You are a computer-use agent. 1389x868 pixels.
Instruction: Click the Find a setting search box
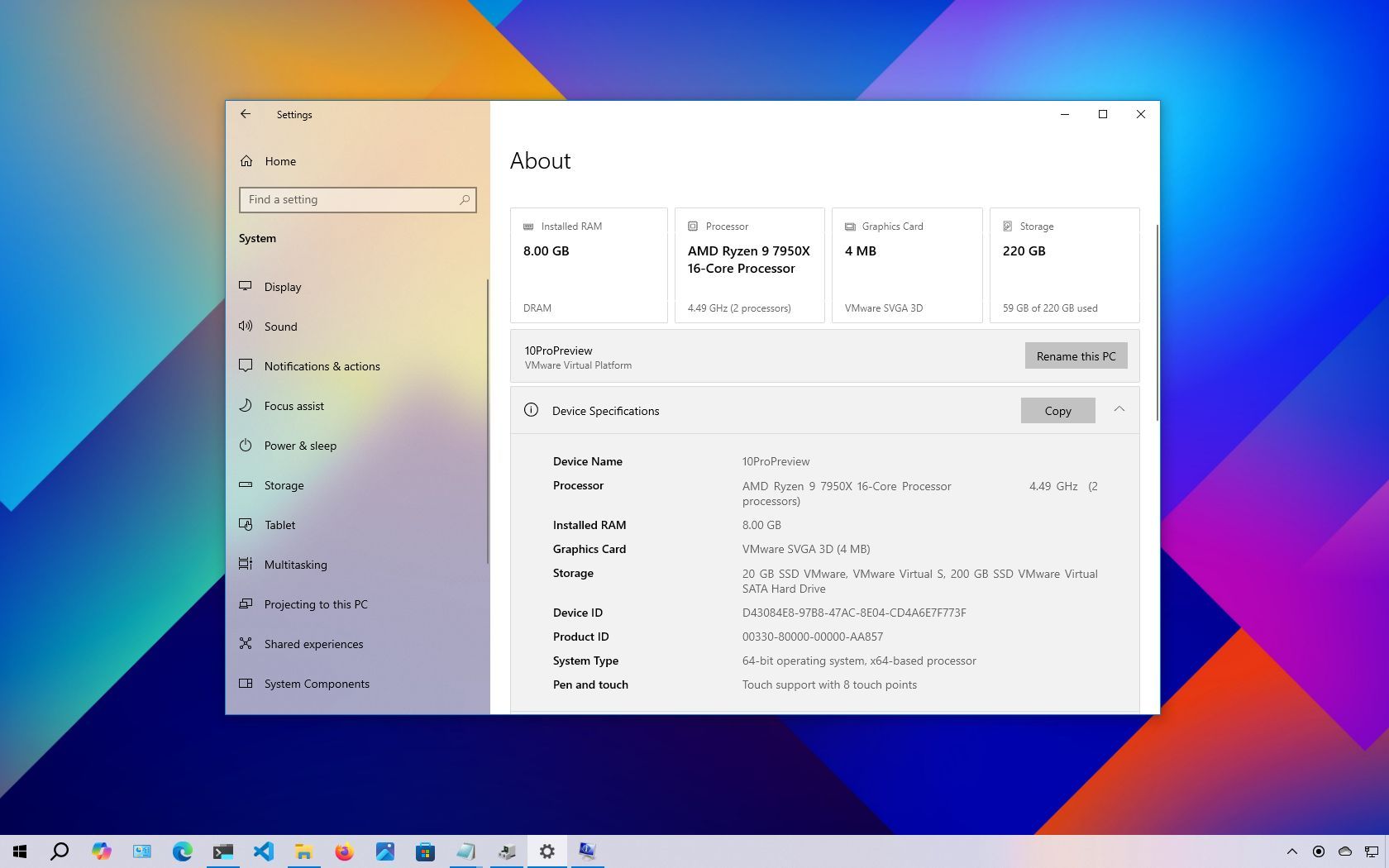pyautogui.click(x=351, y=199)
